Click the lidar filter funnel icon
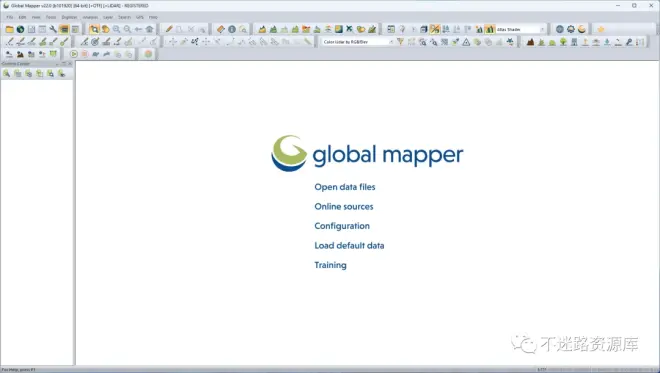The height and width of the screenshot is (373, 660). coord(400,42)
